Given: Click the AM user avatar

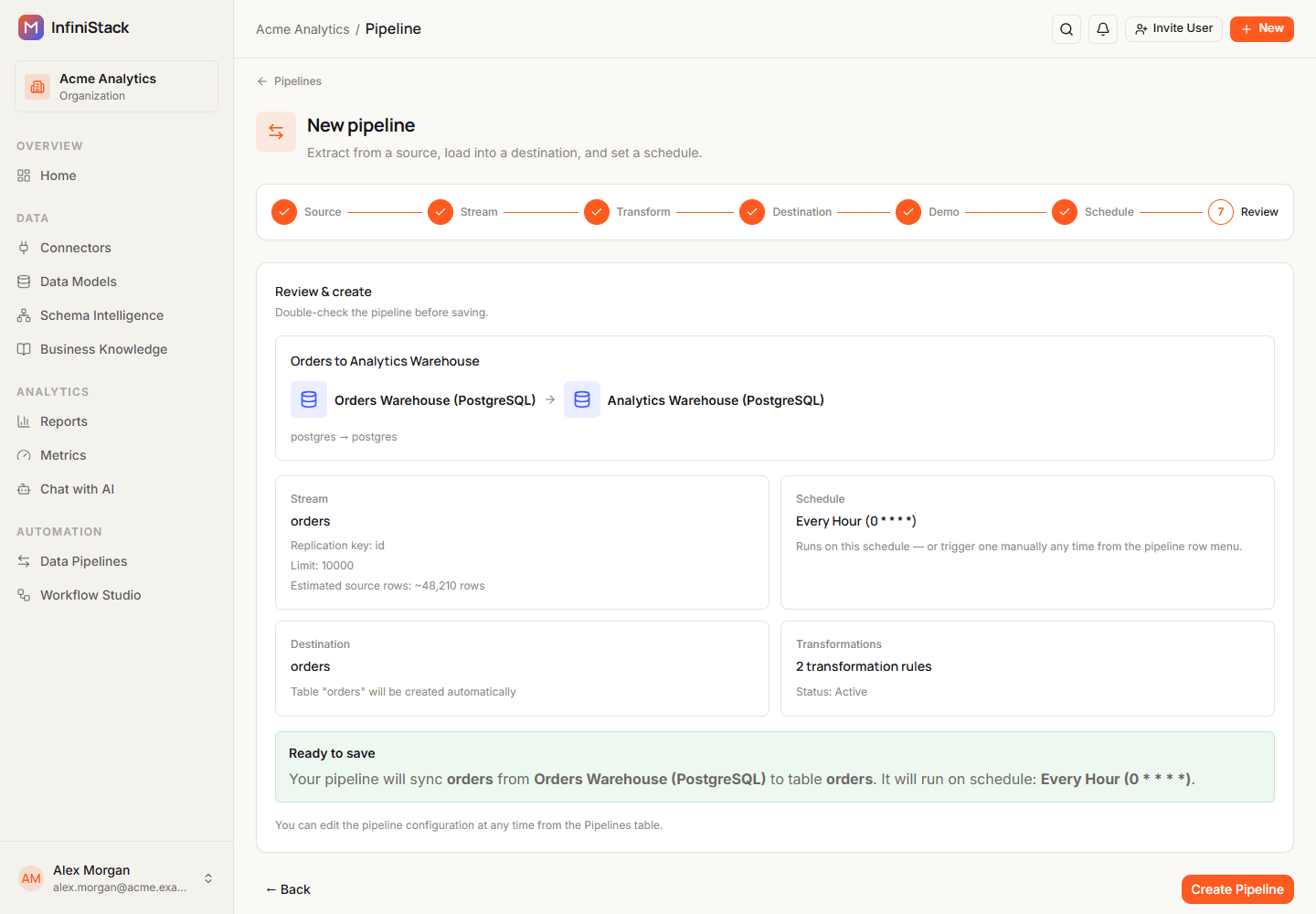Looking at the screenshot, I should 31,878.
